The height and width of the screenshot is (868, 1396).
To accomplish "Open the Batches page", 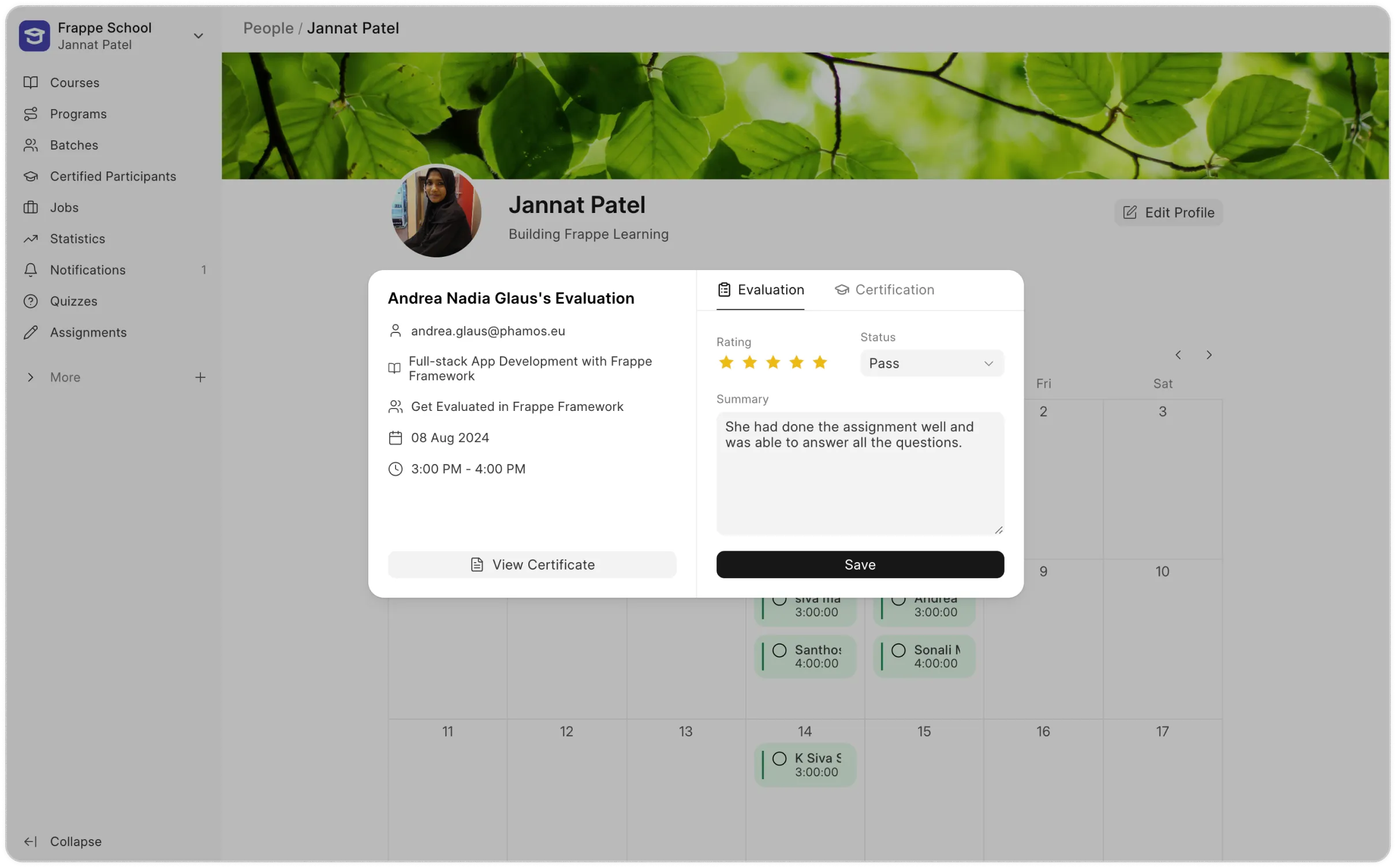I will click(x=74, y=145).
